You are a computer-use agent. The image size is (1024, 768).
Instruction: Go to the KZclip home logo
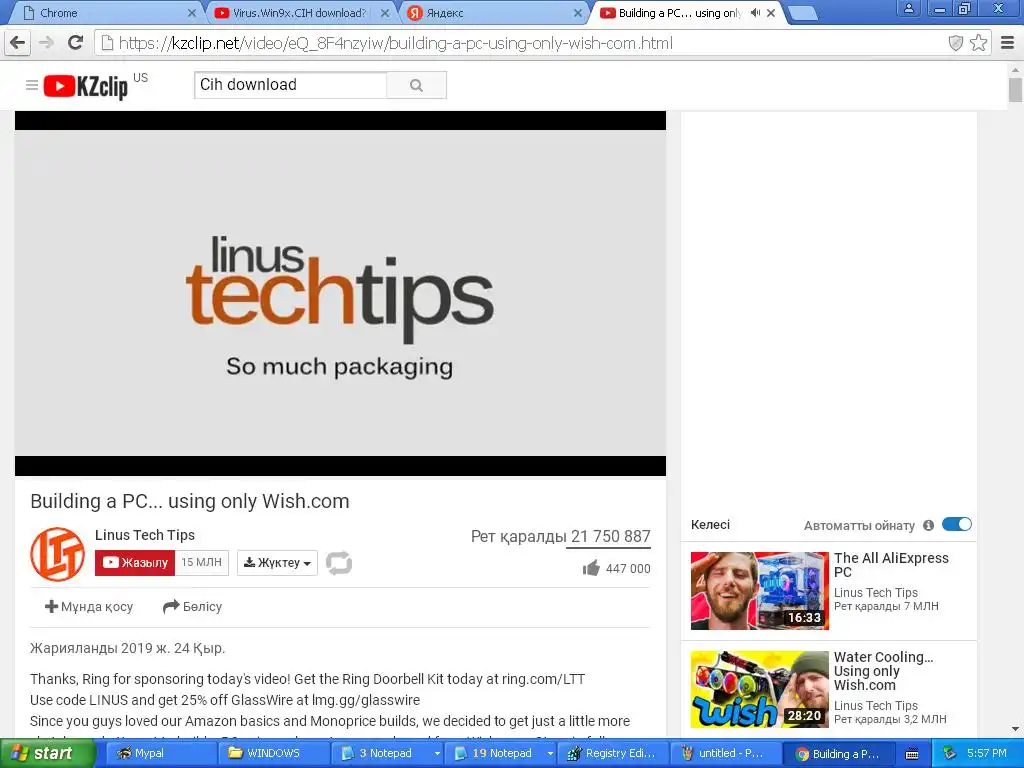click(x=86, y=86)
